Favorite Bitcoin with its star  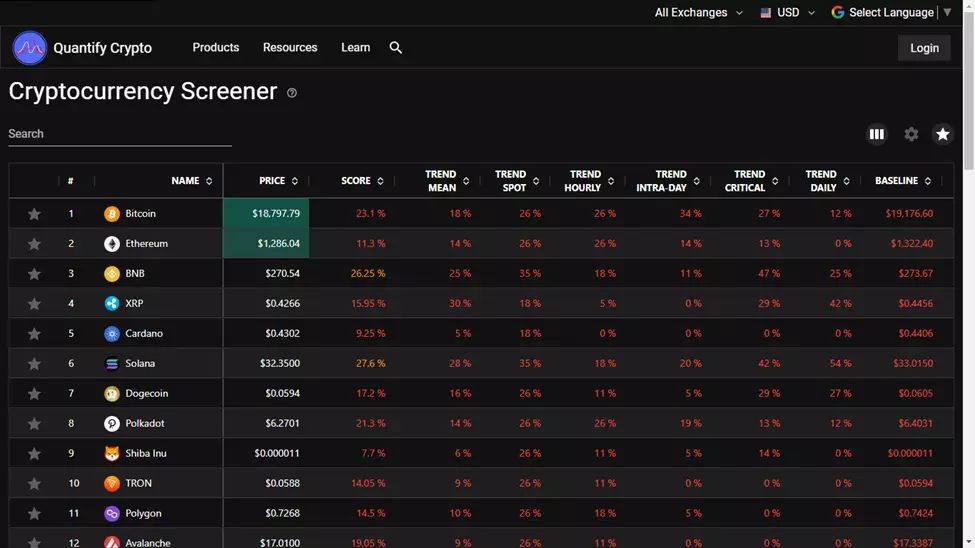click(x=34, y=214)
